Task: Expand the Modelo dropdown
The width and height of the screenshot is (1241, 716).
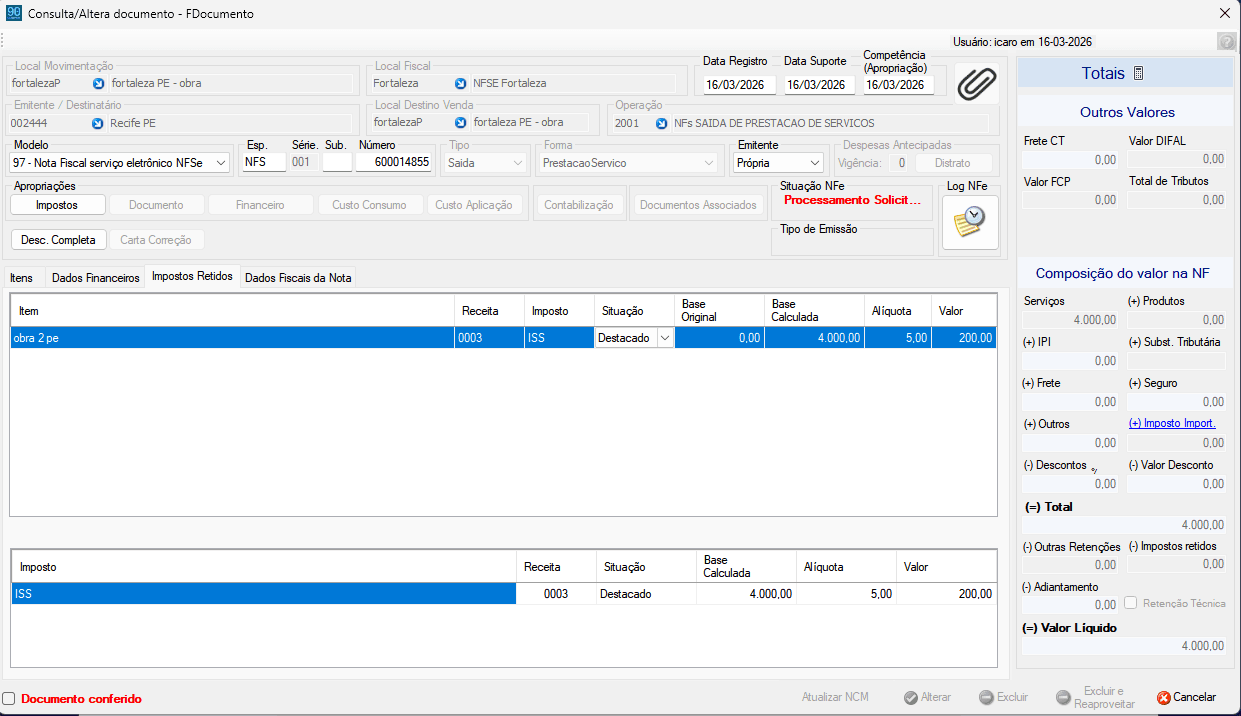Action: (x=221, y=162)
